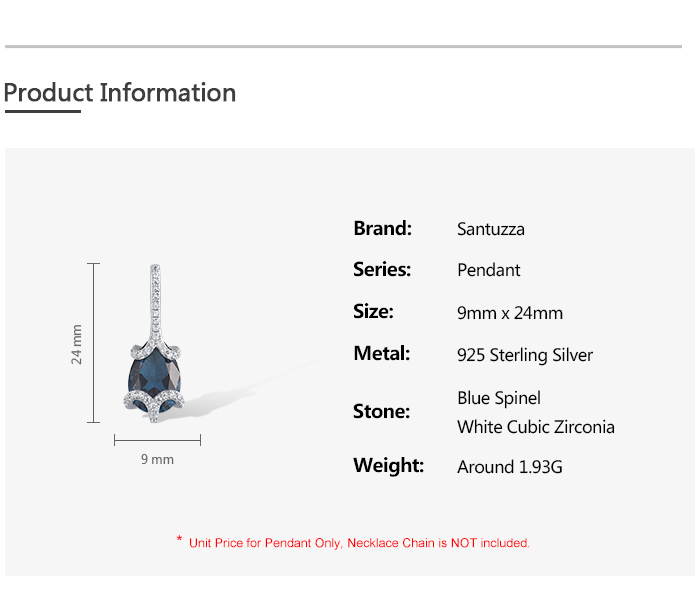This screenshot has width=700, height=615.
Task: Click the Product Information heading
Action: point(120,93)
